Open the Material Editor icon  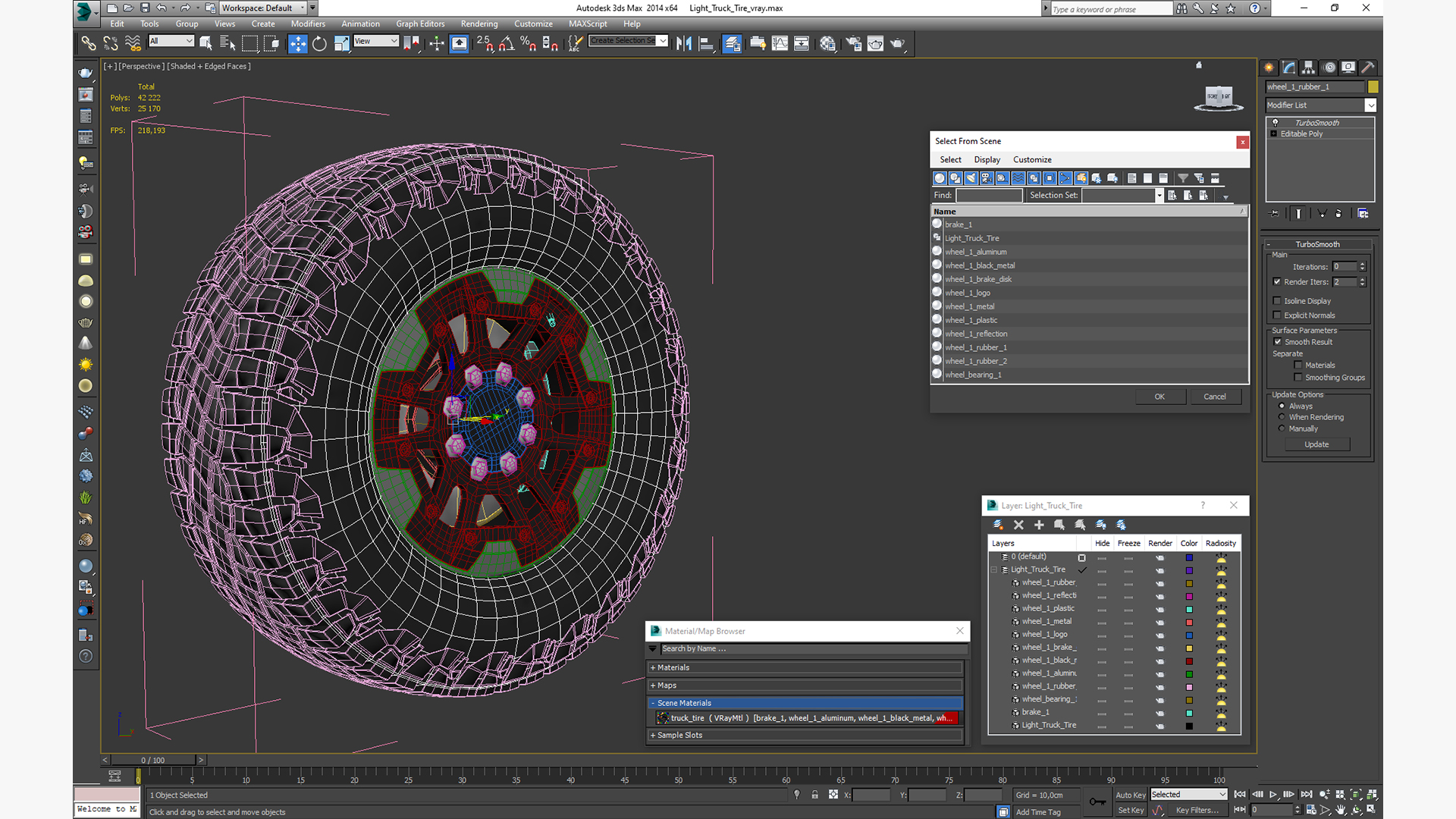coord(827,44)
